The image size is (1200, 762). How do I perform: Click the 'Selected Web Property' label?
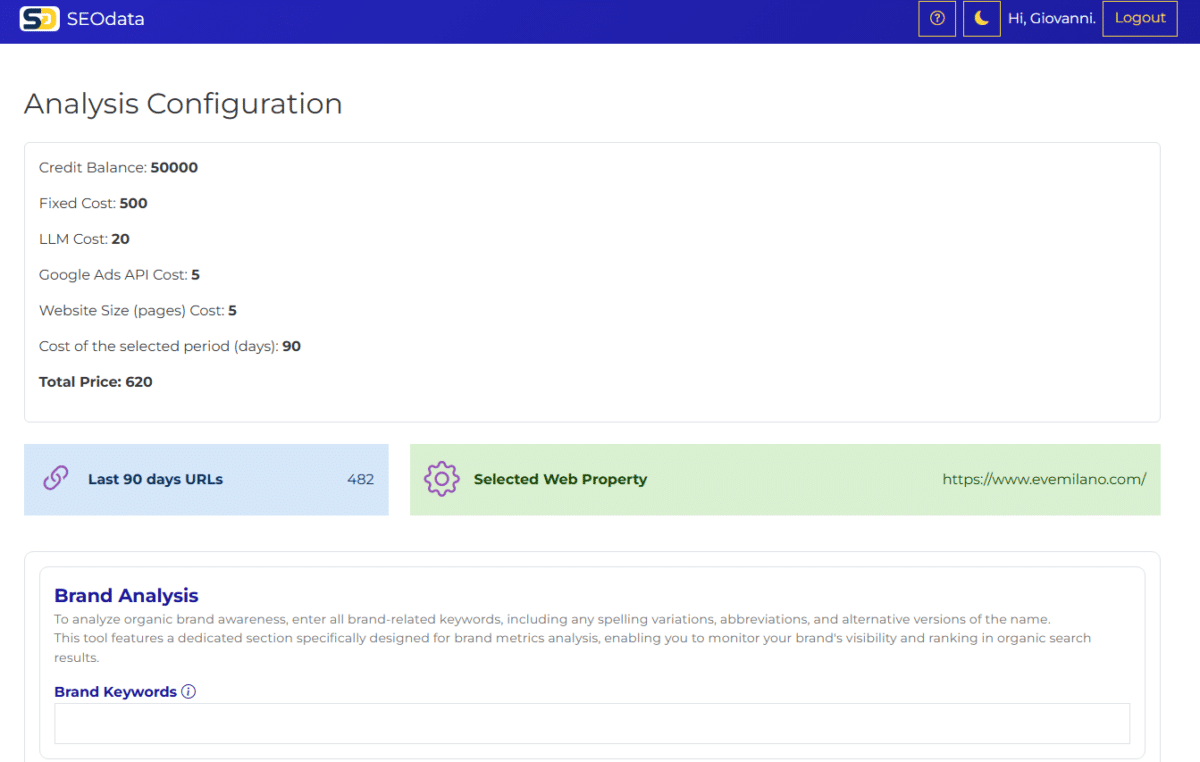click(x=560, y=479)
